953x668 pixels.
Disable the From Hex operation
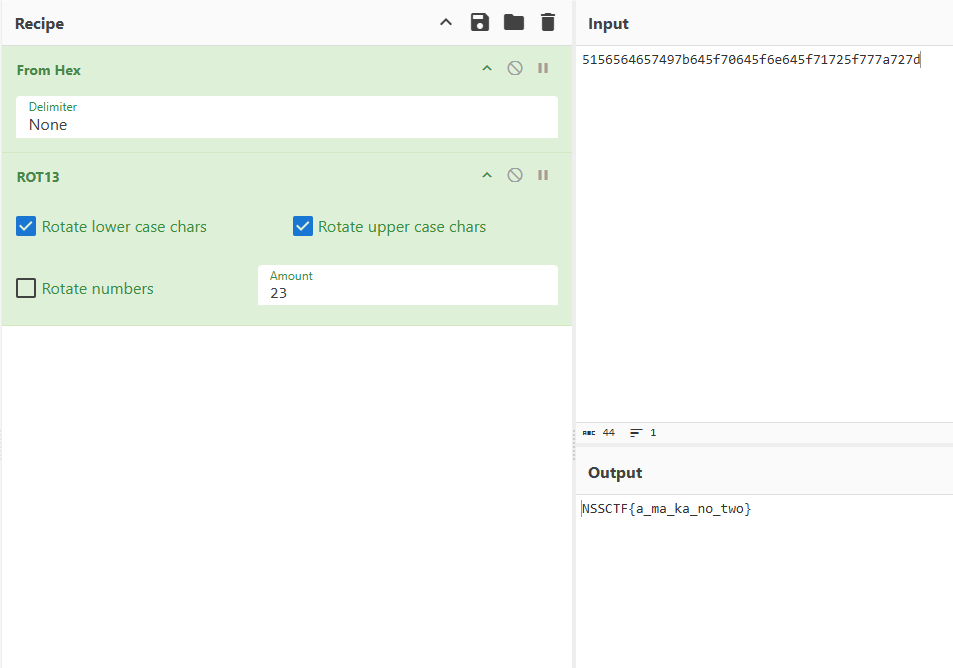tap(515, 69)
